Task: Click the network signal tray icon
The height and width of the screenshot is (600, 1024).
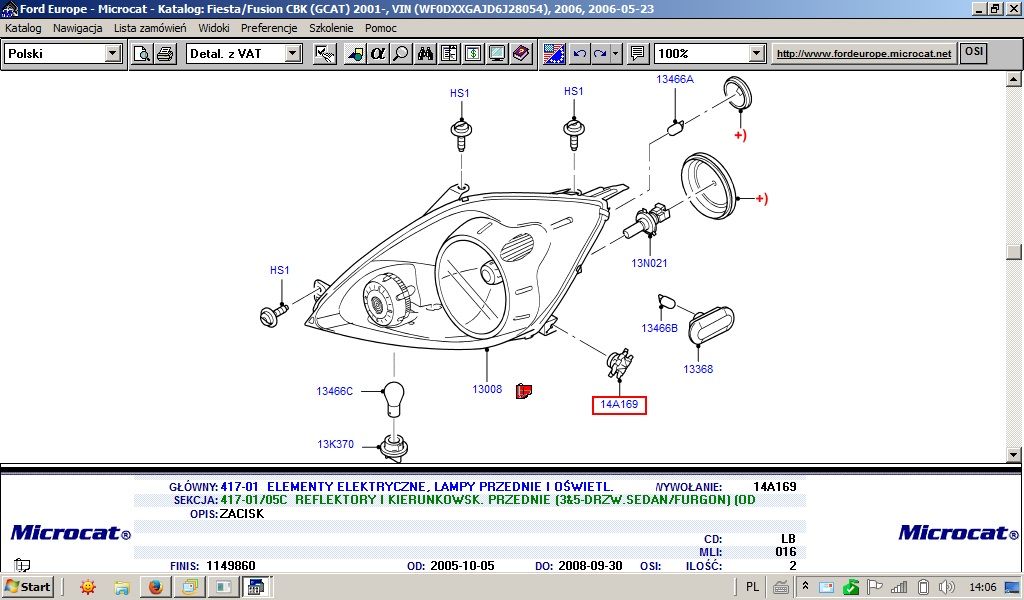Action: click(899, 587)
